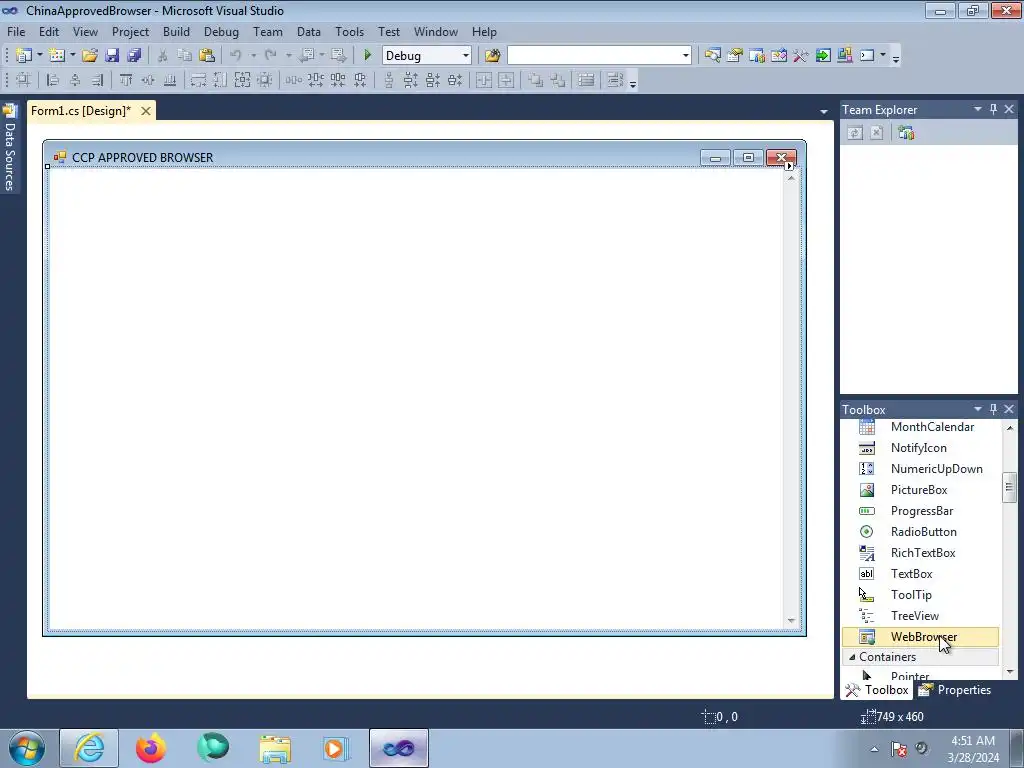Open the New Project dropdown arrow
Image resolution: width=1024 pixels, height=768 pixels.
(x=39, y=56)
